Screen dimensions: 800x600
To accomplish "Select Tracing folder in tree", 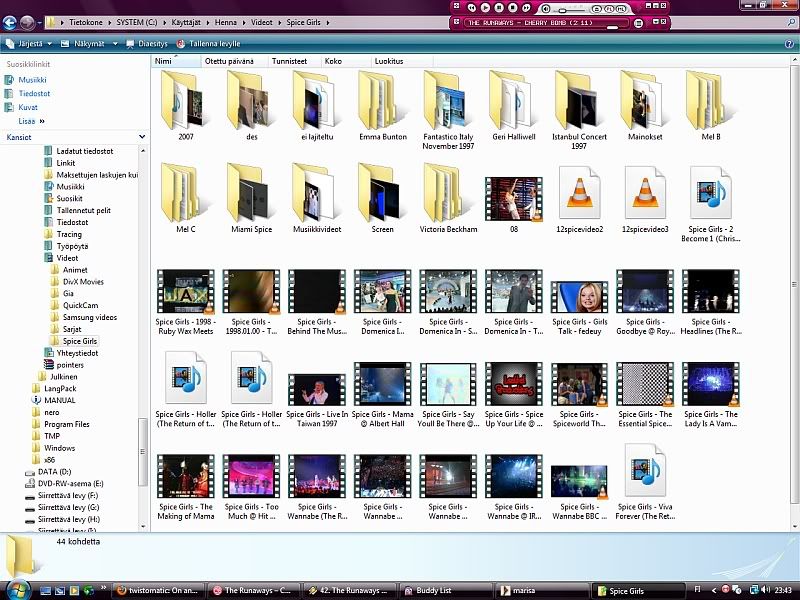I will click(69, 234).
